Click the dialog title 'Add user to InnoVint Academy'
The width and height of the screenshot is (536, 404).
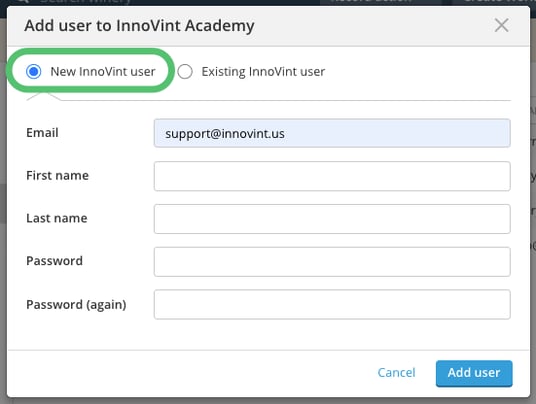[139, 26]
